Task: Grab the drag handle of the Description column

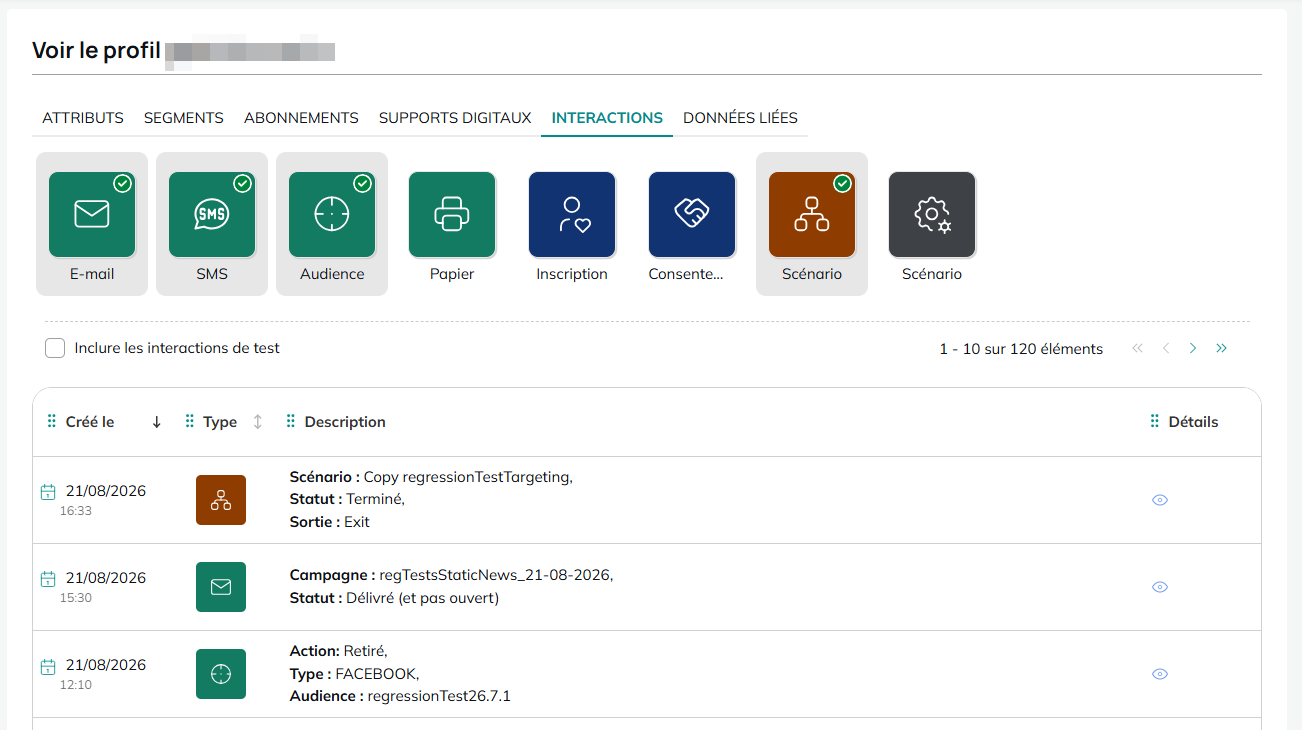Action: pyautogui.click(x=291, y=422)
